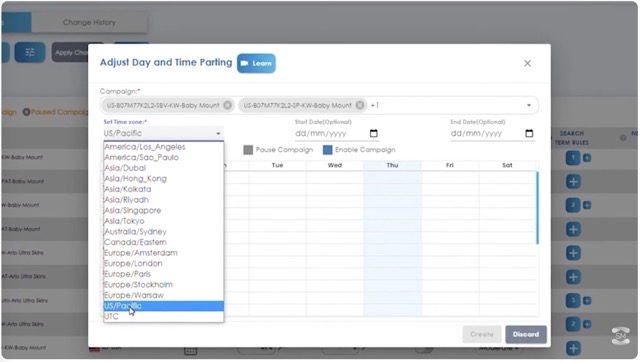Select the highlighted US/Pacific option
Screen dimensions: 640x362
coord(163,306)
